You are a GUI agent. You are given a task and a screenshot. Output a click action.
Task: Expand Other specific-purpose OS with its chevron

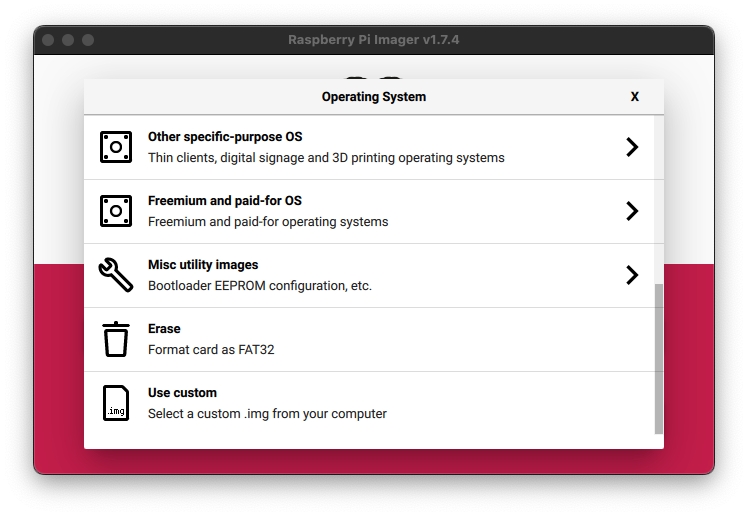[632, 147]
